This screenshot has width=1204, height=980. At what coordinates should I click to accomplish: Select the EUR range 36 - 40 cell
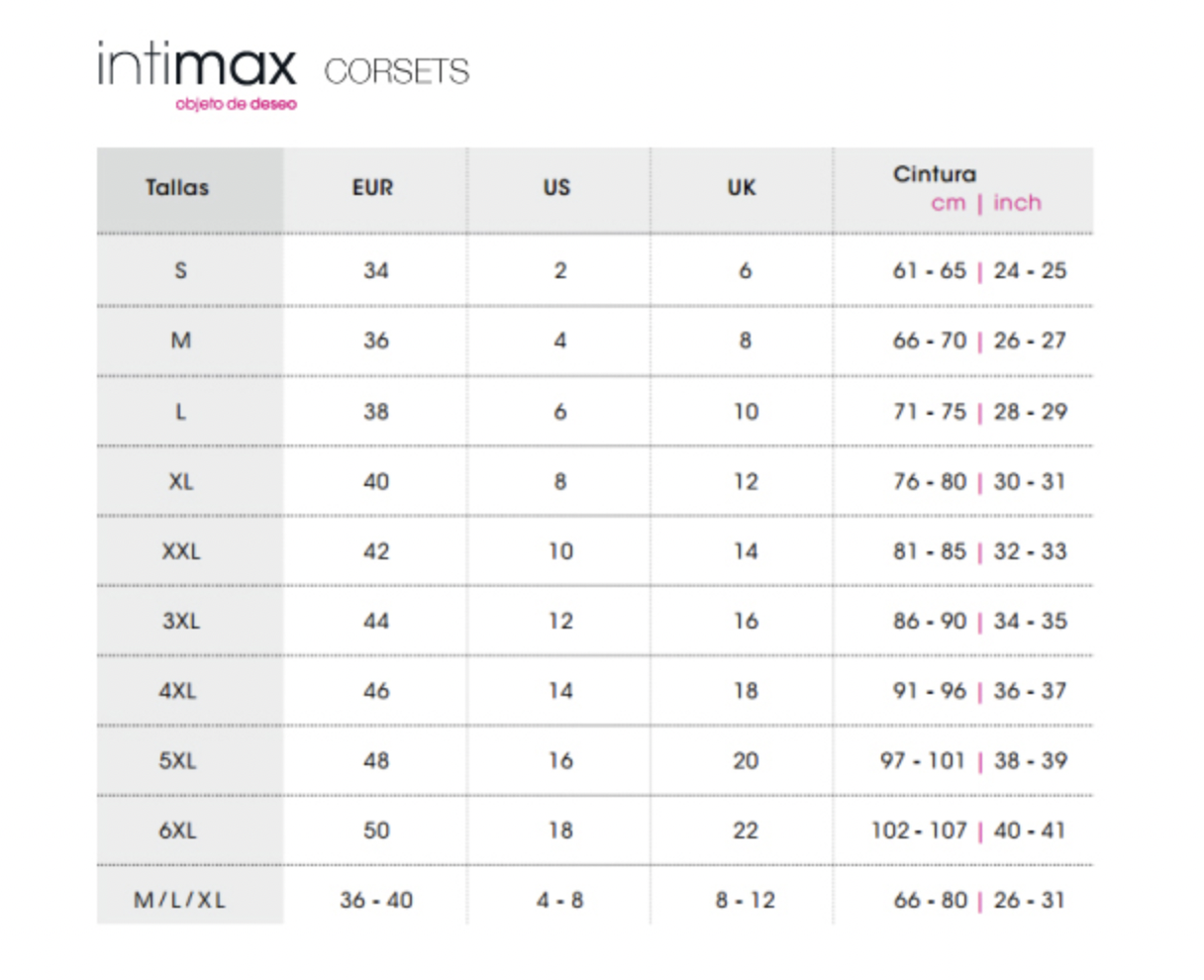376,901
